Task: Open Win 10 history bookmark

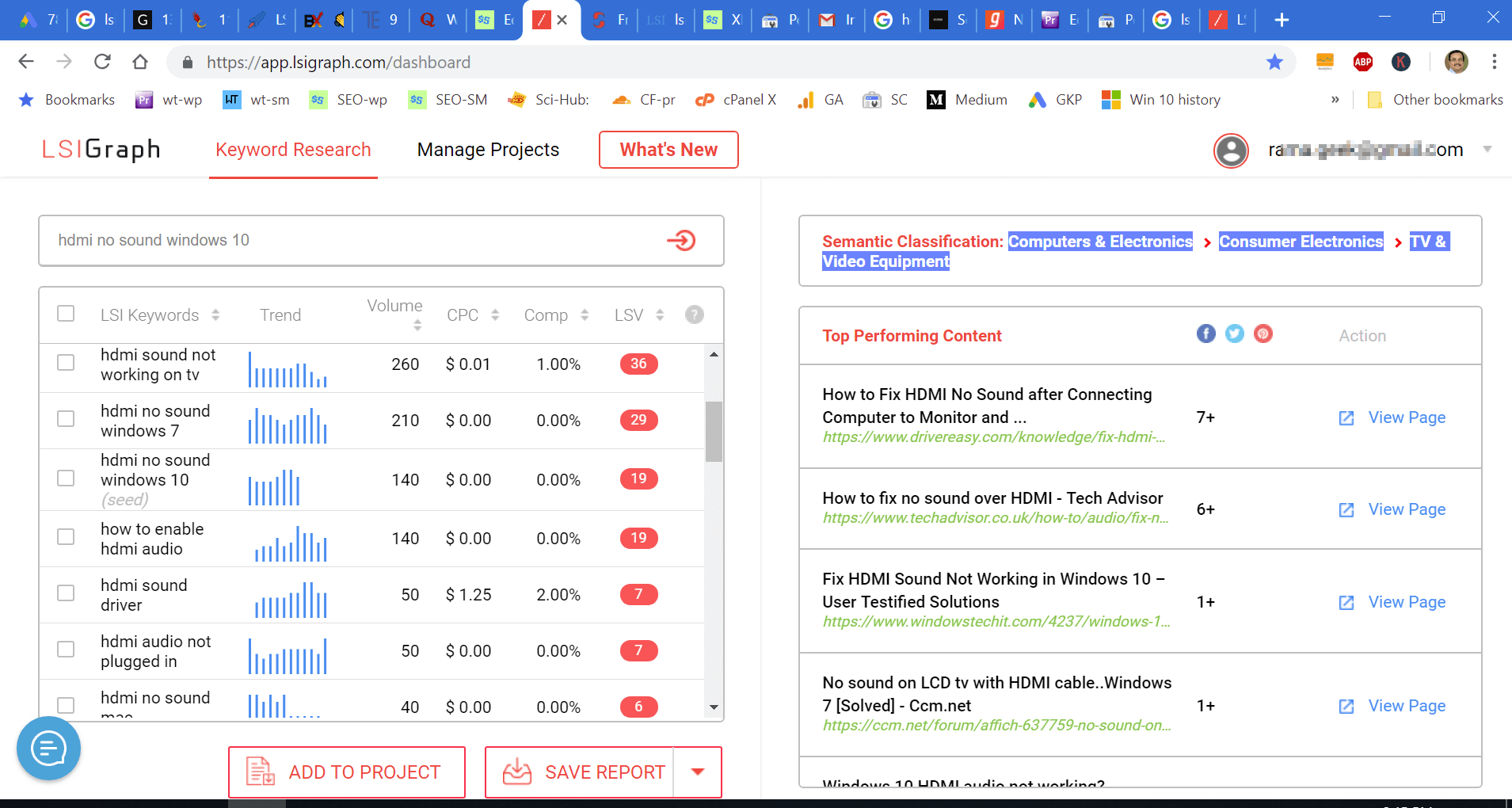Action: (x=1161, y=100)
